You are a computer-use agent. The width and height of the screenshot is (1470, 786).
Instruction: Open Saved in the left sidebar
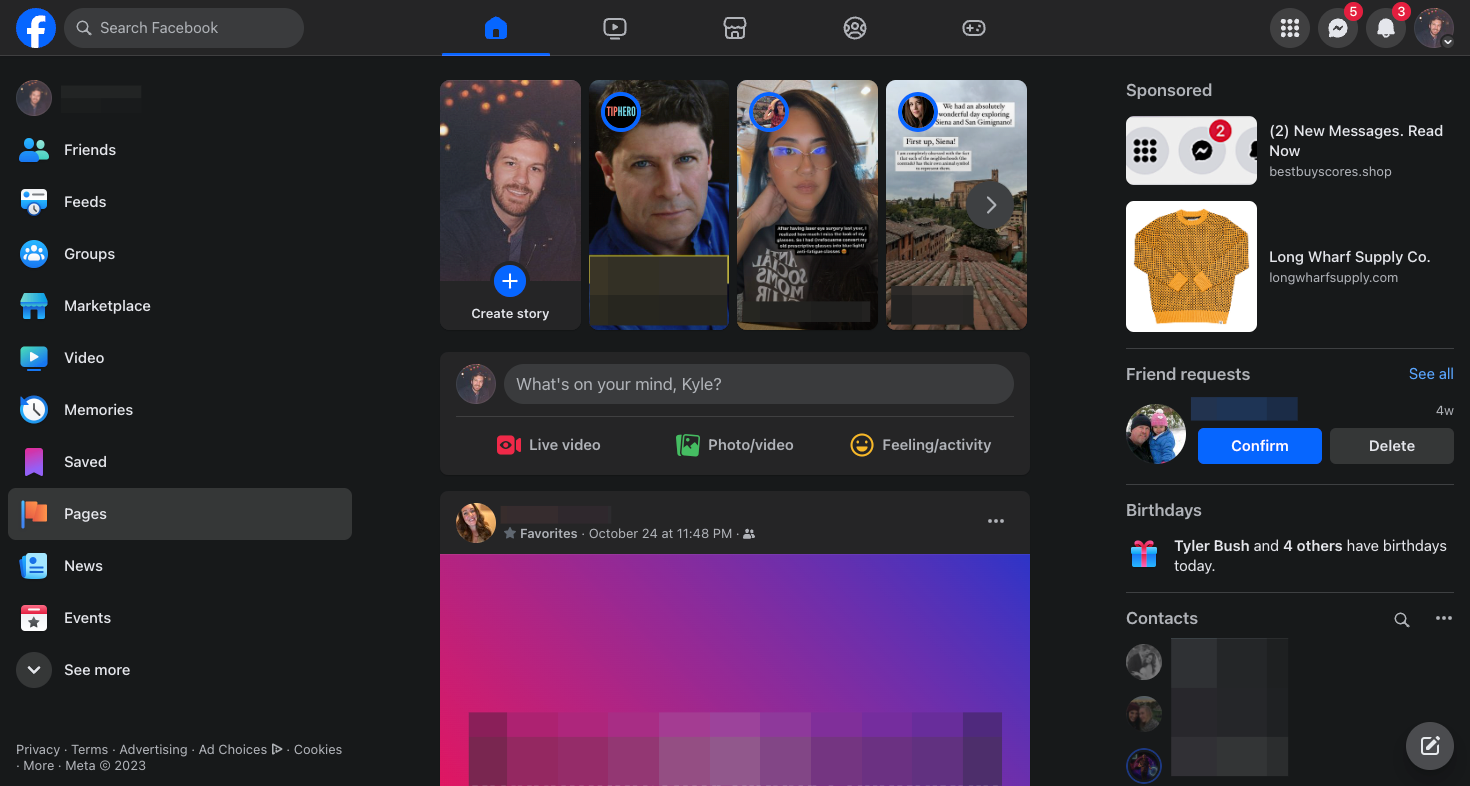pyautogui.click(x=180, y=462)
